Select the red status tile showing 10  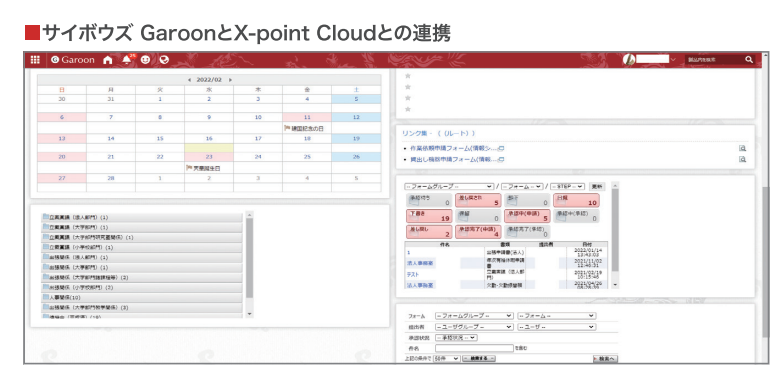[576, 200]
